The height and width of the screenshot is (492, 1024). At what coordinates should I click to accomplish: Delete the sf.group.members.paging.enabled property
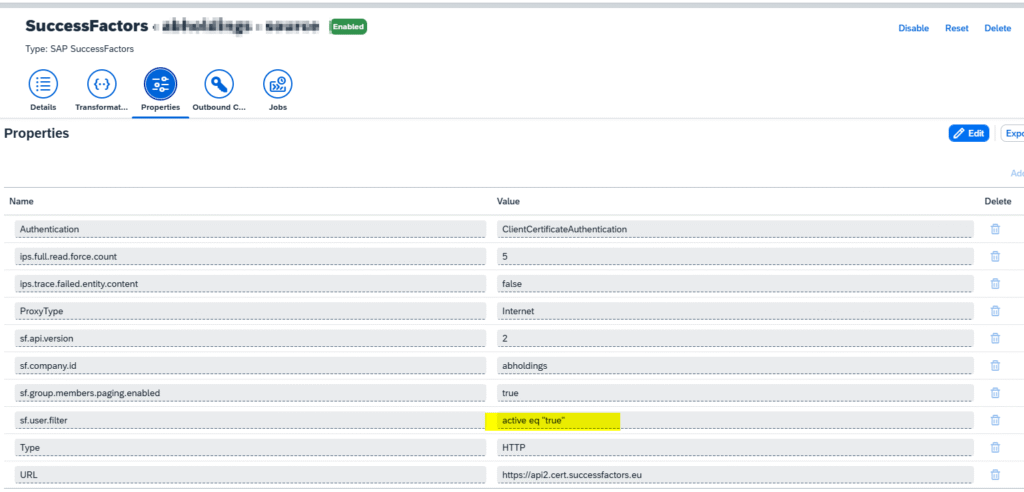coord(995,393)
